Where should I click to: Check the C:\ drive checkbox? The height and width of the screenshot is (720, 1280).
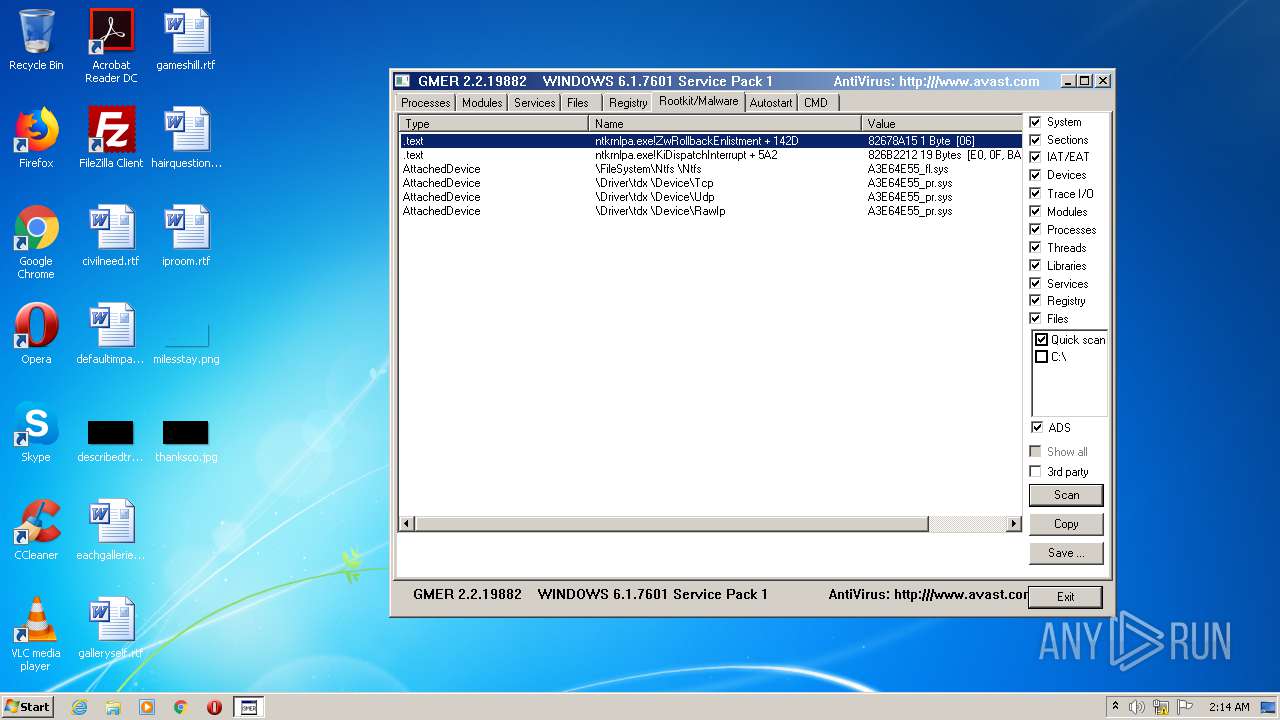(x=1042, y=357)
